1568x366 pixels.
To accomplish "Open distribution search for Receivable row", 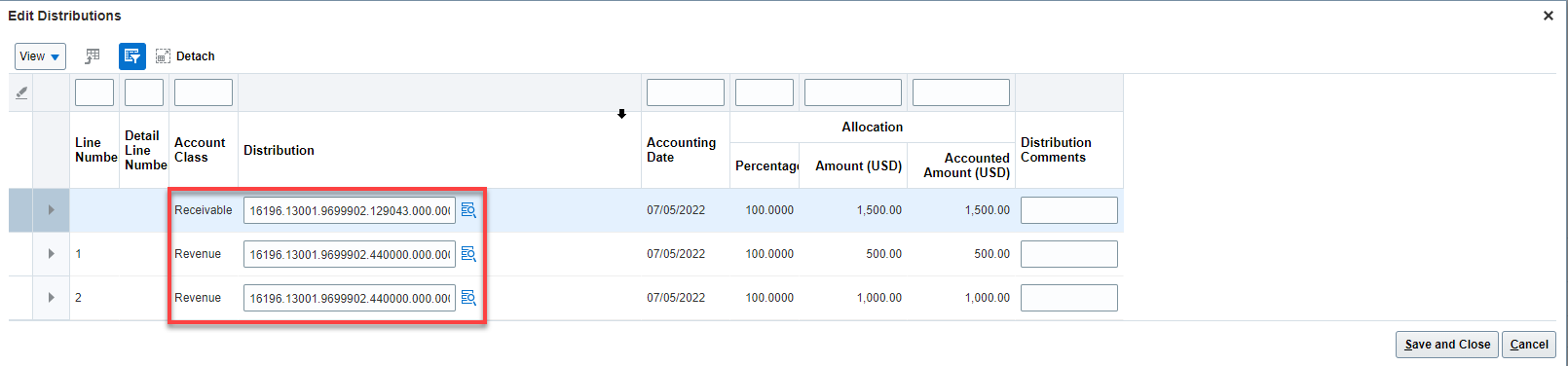I will 468,210.
